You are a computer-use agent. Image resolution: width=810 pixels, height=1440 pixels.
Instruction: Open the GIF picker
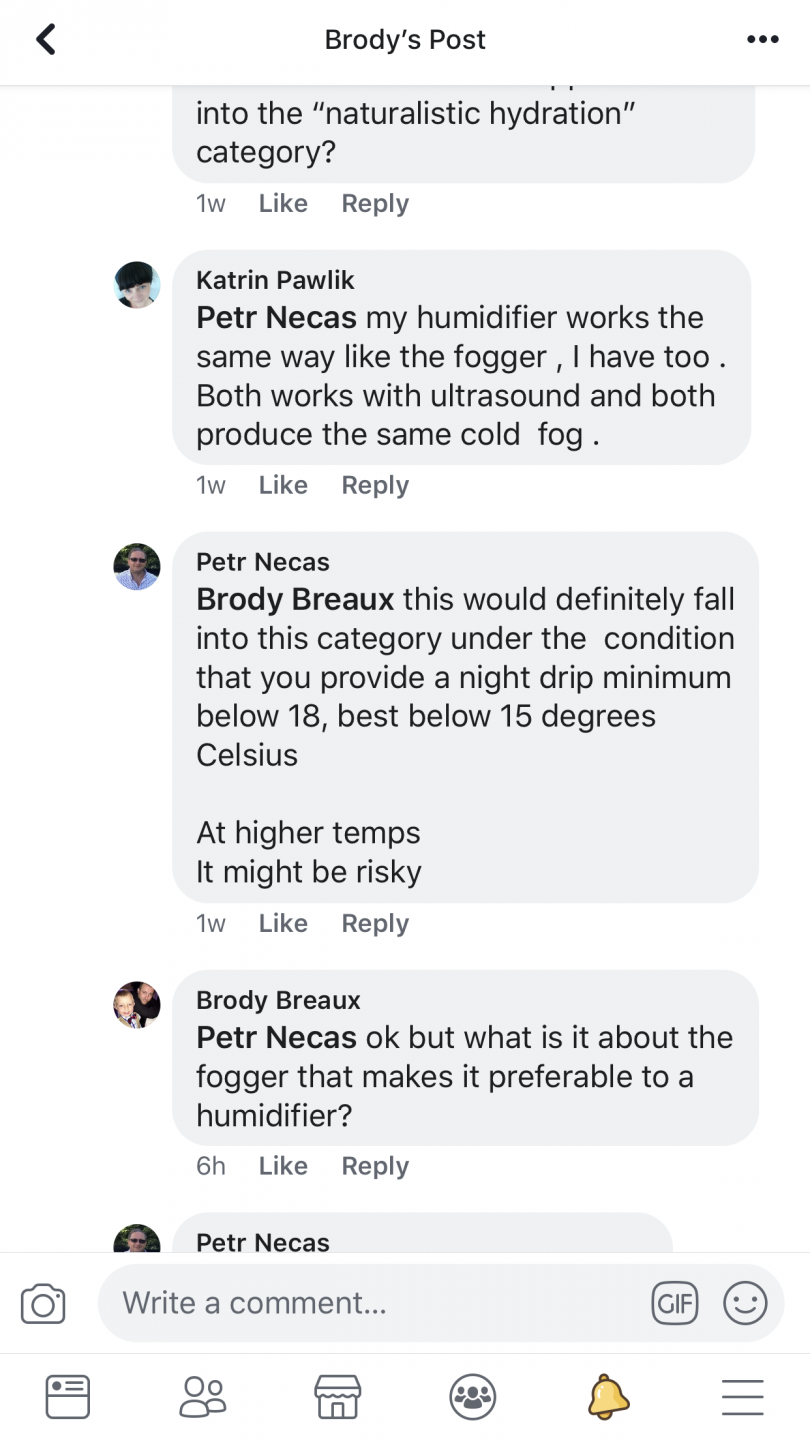pyautogui.click(x=674, y=1303)
